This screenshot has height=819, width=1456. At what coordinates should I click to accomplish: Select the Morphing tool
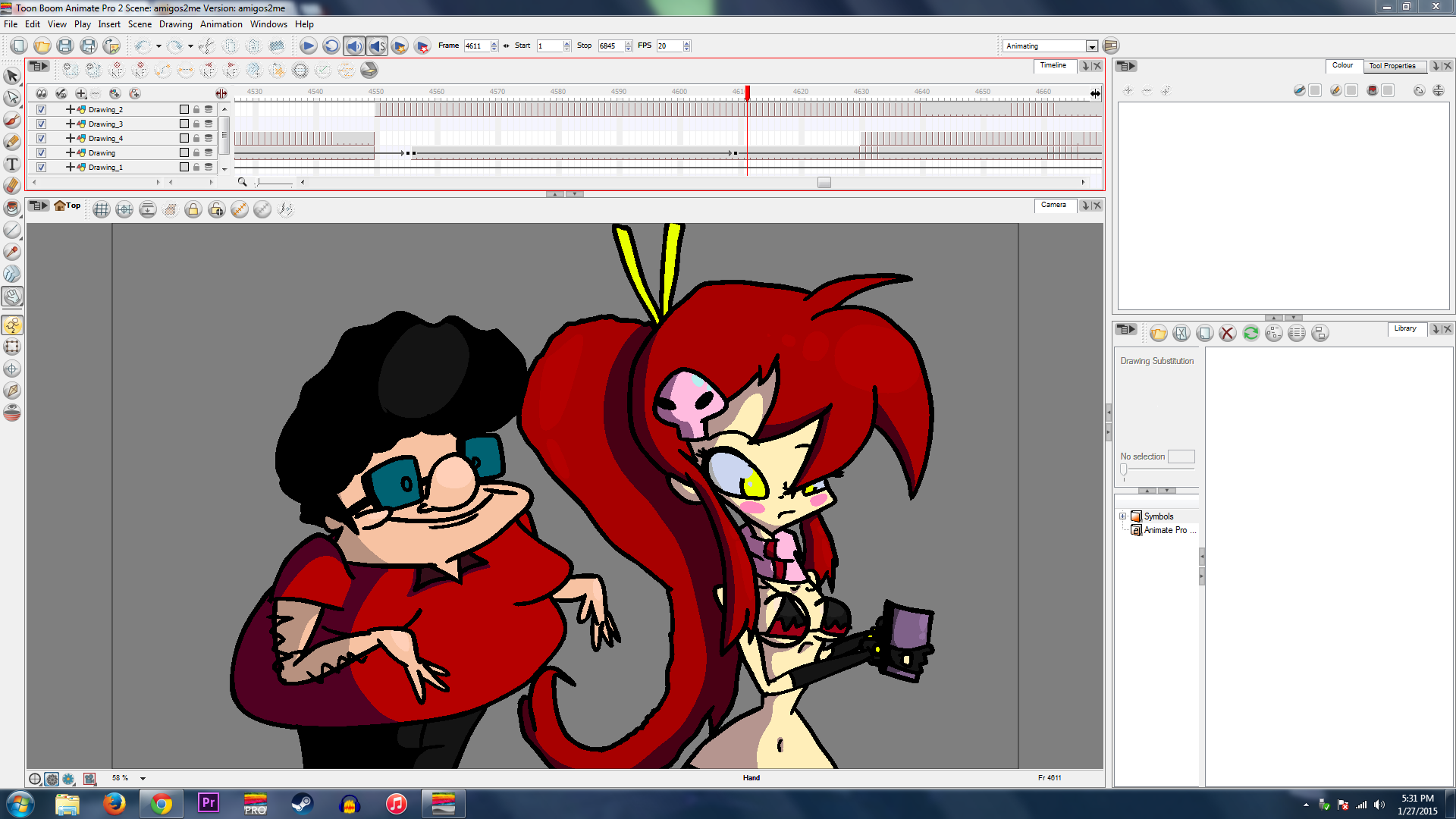pos(12,273)
